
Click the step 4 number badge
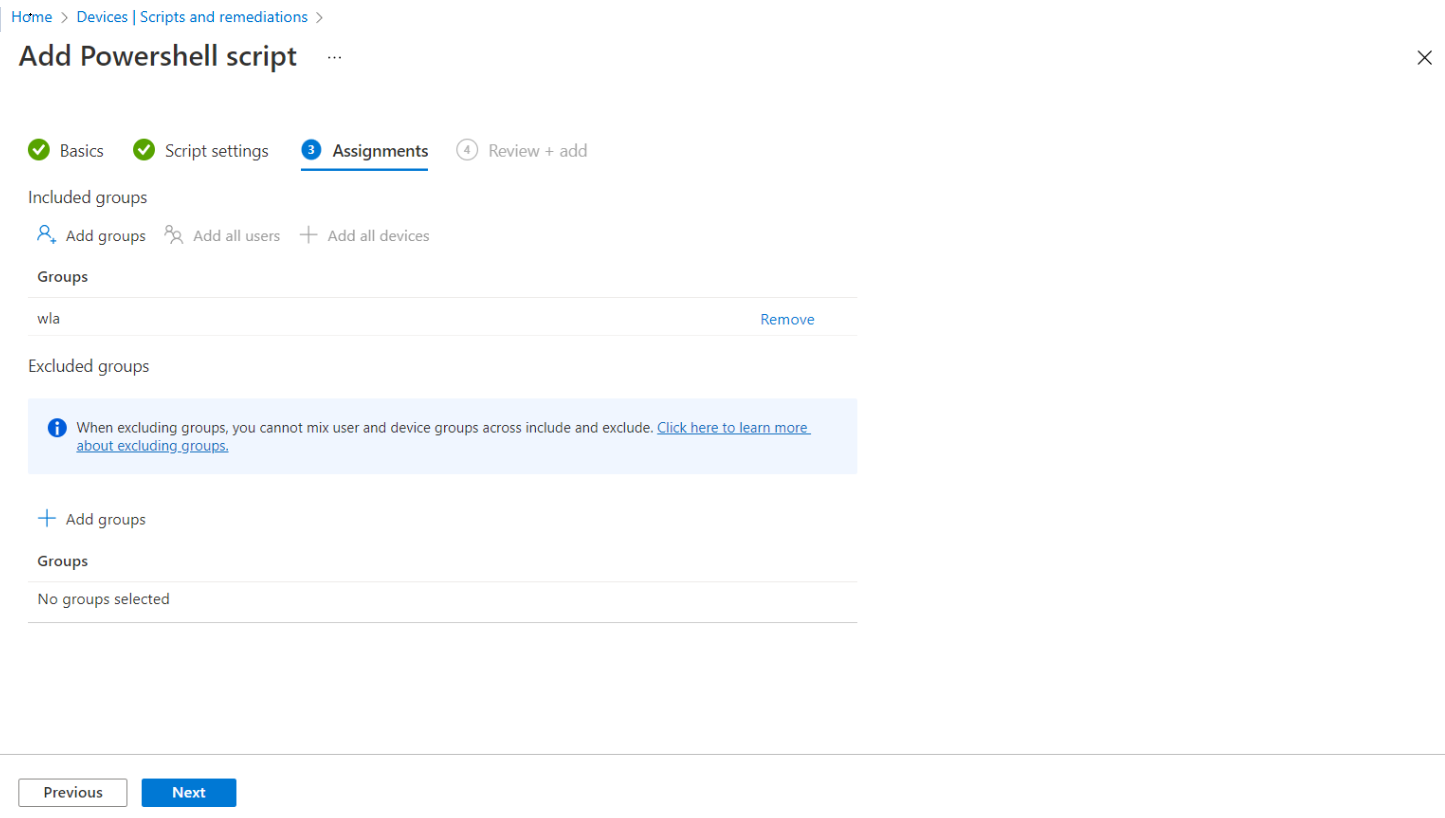(466, 150)
